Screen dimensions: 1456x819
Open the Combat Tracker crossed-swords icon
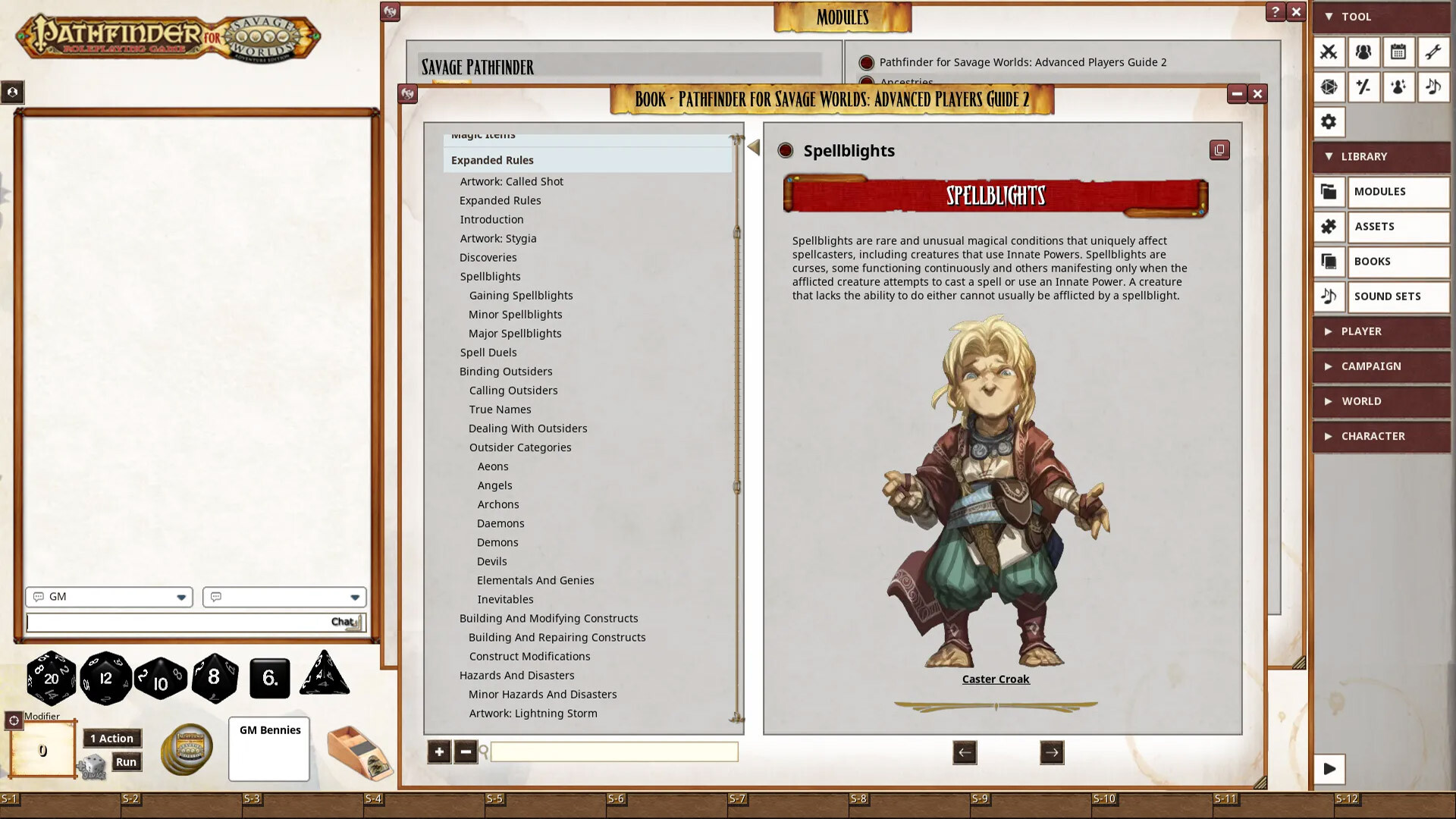[1329, 52]
